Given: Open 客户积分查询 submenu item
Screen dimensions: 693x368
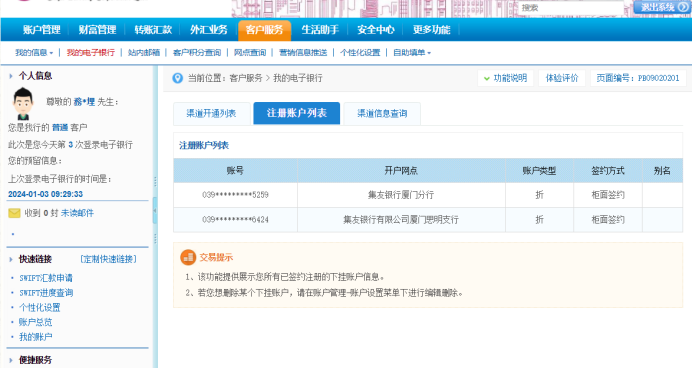Looking at the screenshot, I should pos(197,53).
